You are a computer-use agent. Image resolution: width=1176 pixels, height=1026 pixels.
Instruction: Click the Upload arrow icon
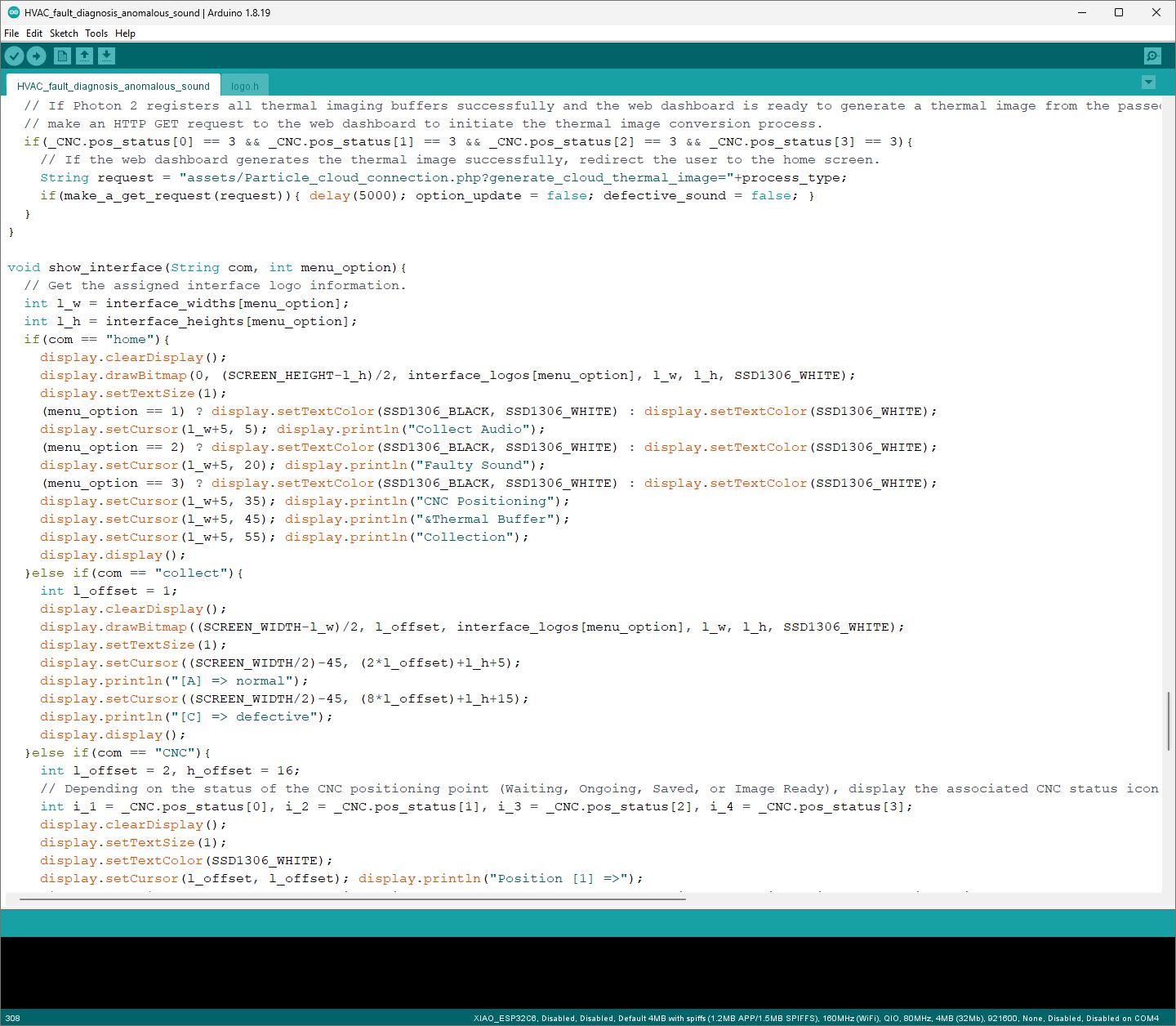tap(36, 56)
